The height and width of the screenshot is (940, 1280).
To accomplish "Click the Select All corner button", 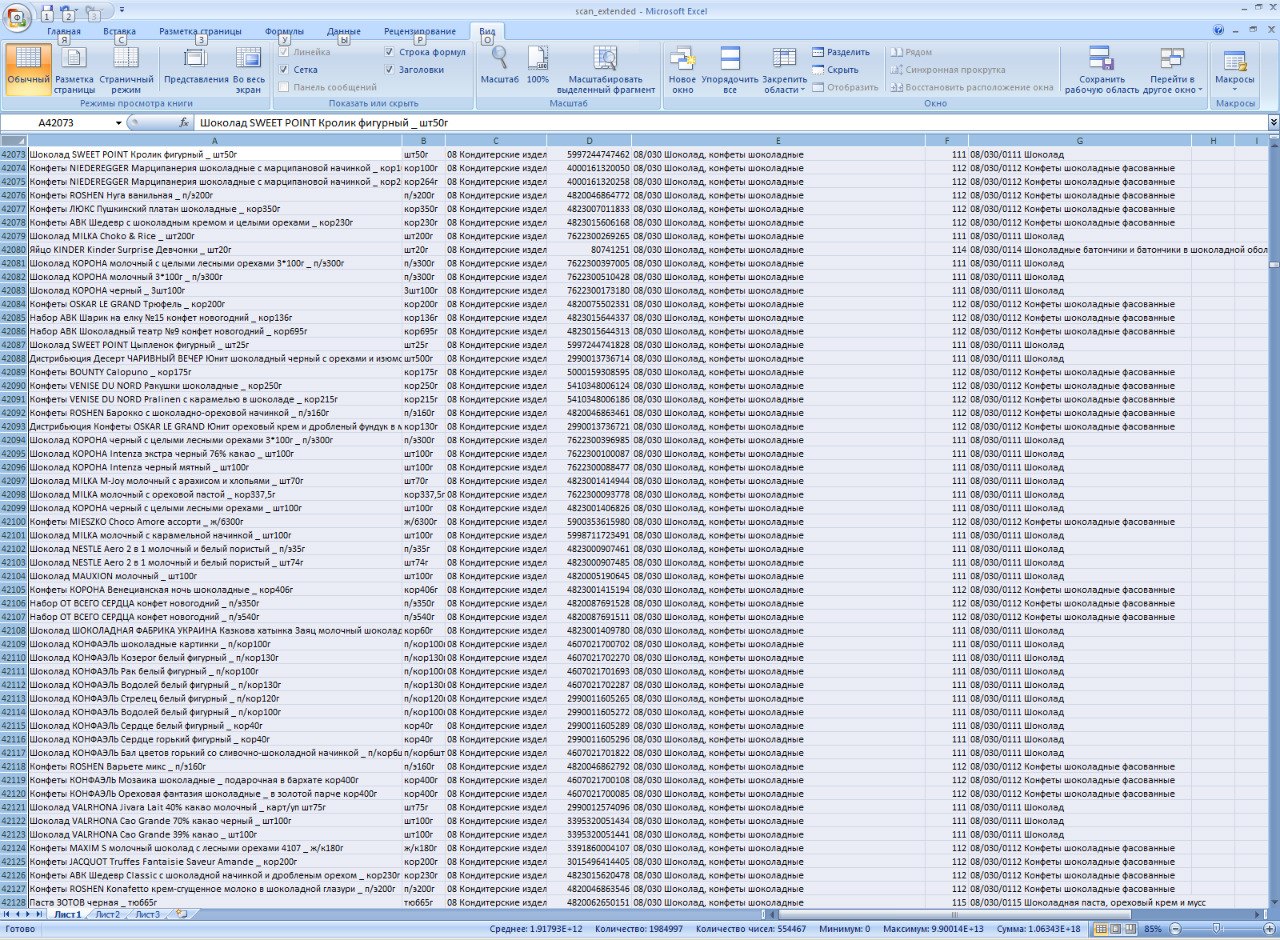I will point(14,141).
